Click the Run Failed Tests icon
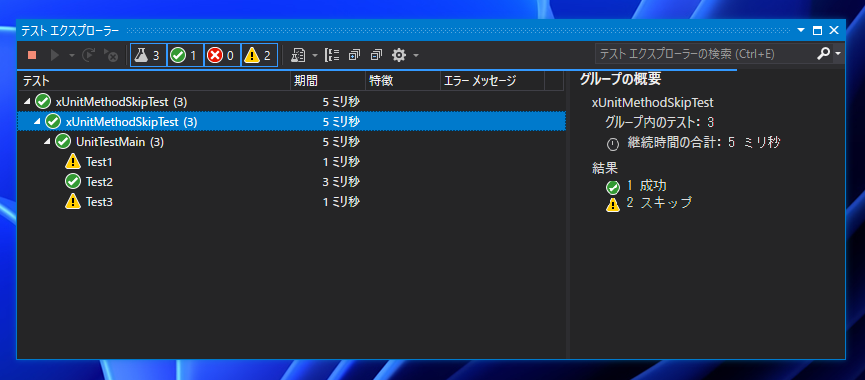 110,55
